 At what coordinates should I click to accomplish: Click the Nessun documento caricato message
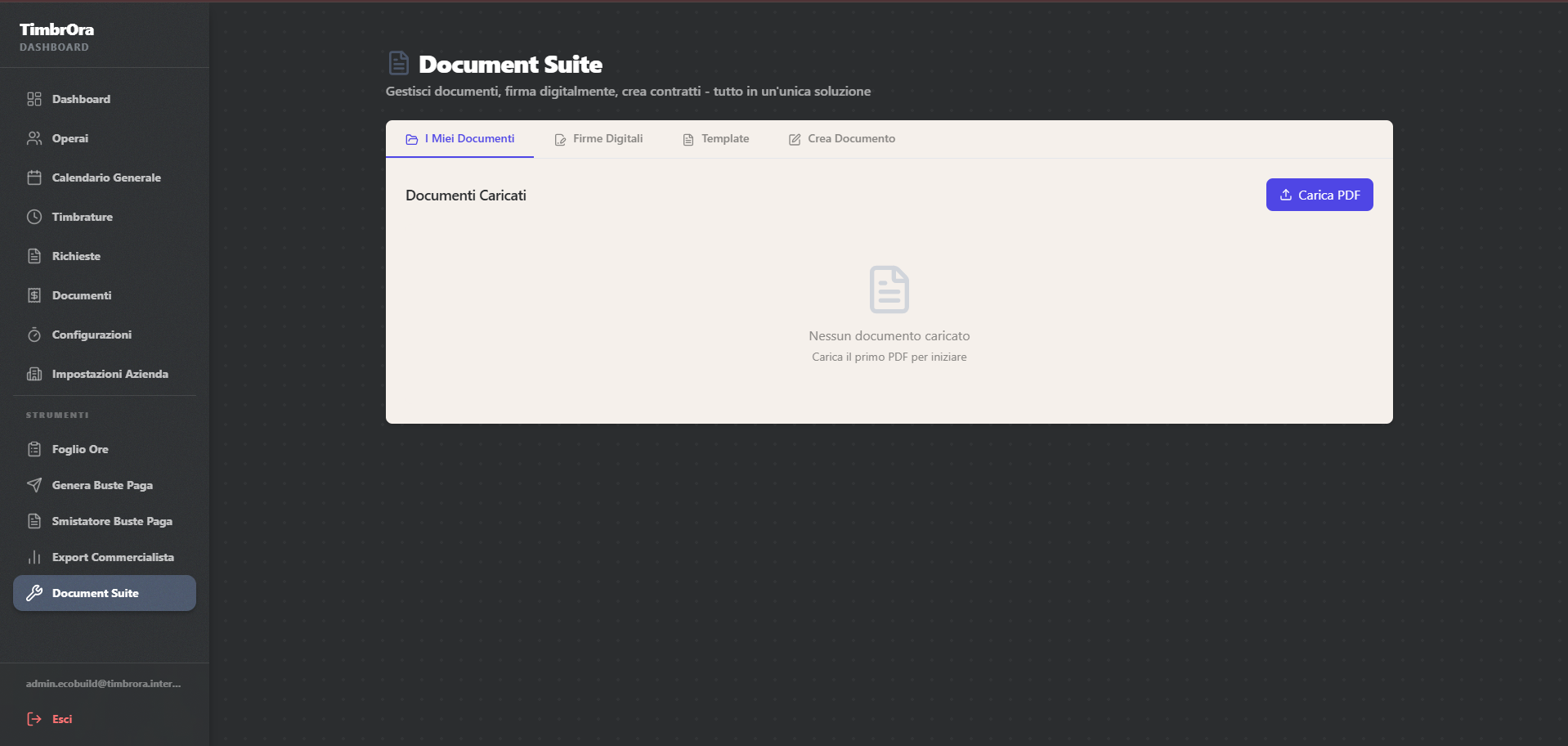tap(889, 336)
